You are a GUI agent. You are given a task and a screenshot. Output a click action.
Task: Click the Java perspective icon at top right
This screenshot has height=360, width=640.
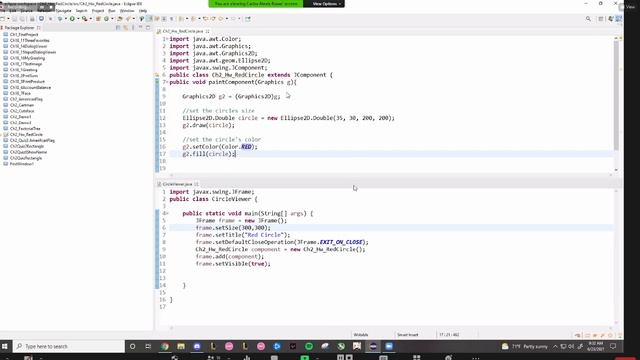click(619, 19)
